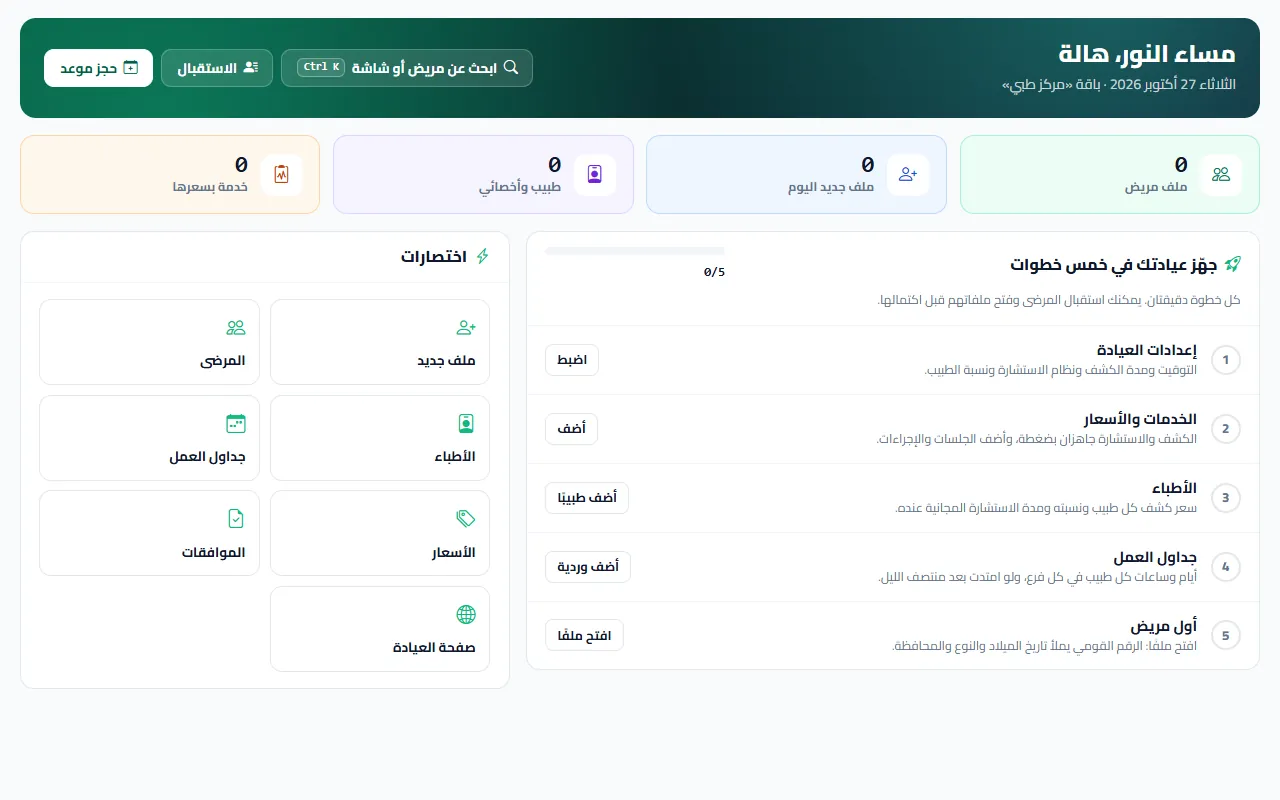Open the جداول العمل calendar icon

point(236,423)
